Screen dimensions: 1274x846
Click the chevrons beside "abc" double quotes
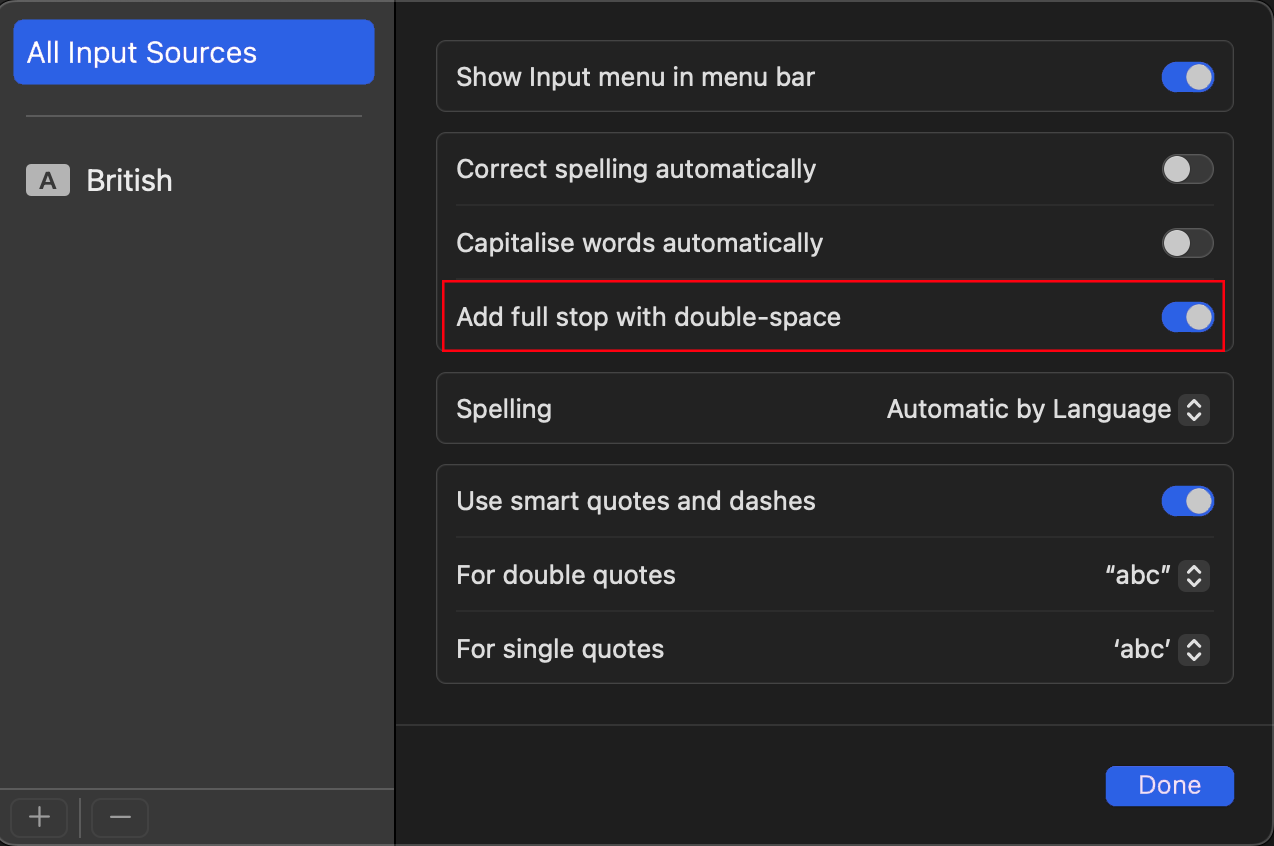coord(1193,575)
